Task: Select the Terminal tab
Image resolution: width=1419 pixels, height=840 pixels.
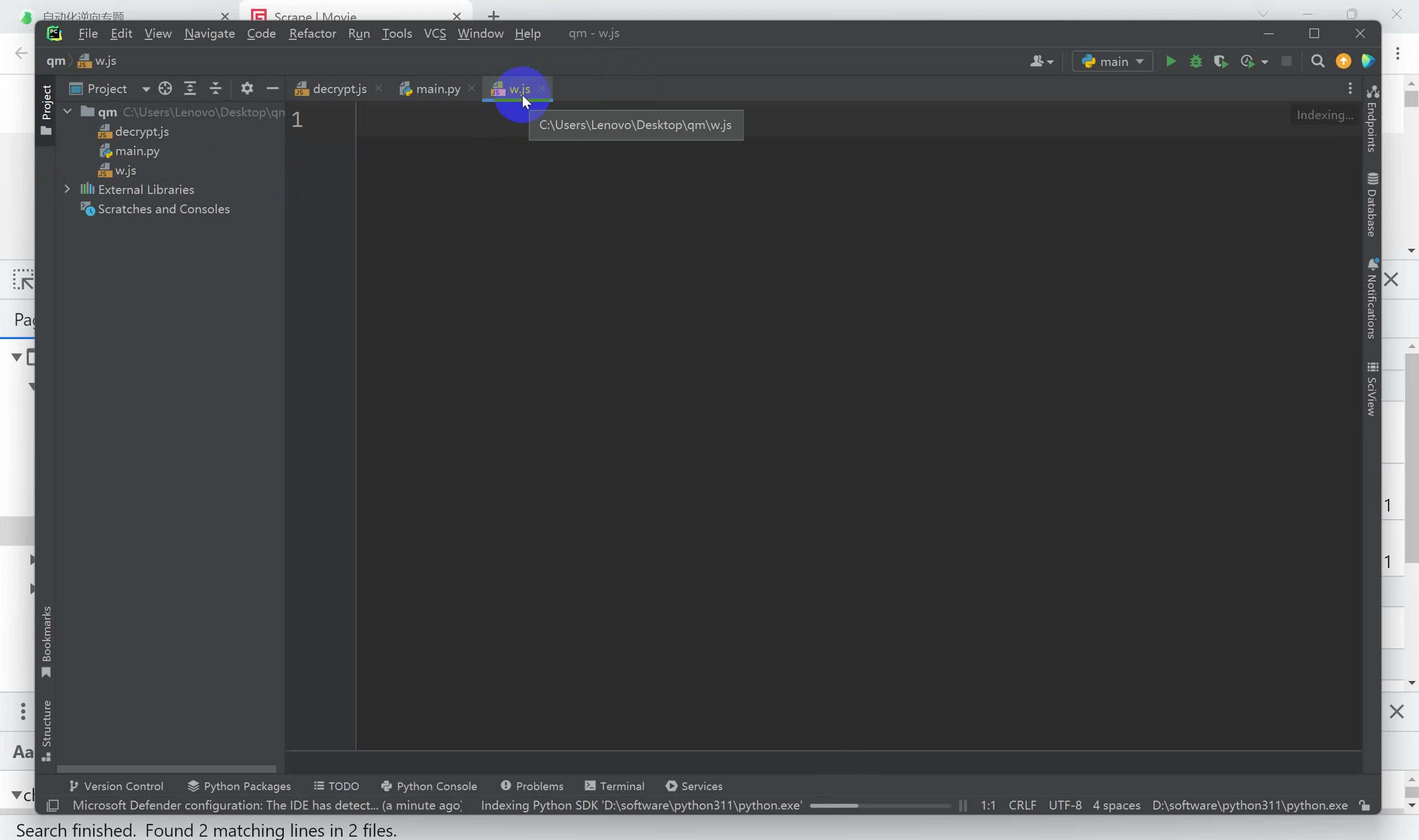Action: [621, 785]
